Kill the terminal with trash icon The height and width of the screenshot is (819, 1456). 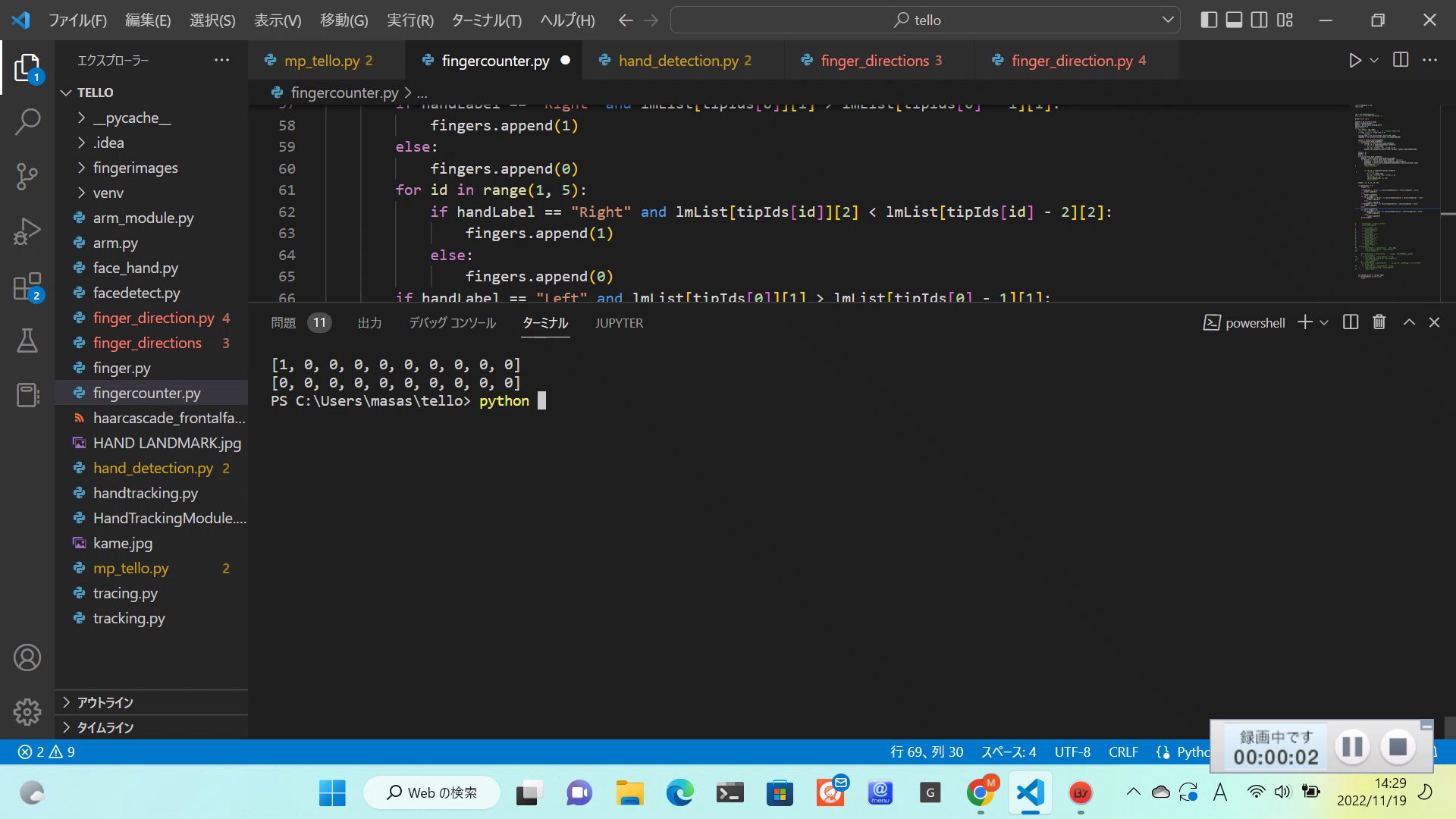(x=1379, y=322)
